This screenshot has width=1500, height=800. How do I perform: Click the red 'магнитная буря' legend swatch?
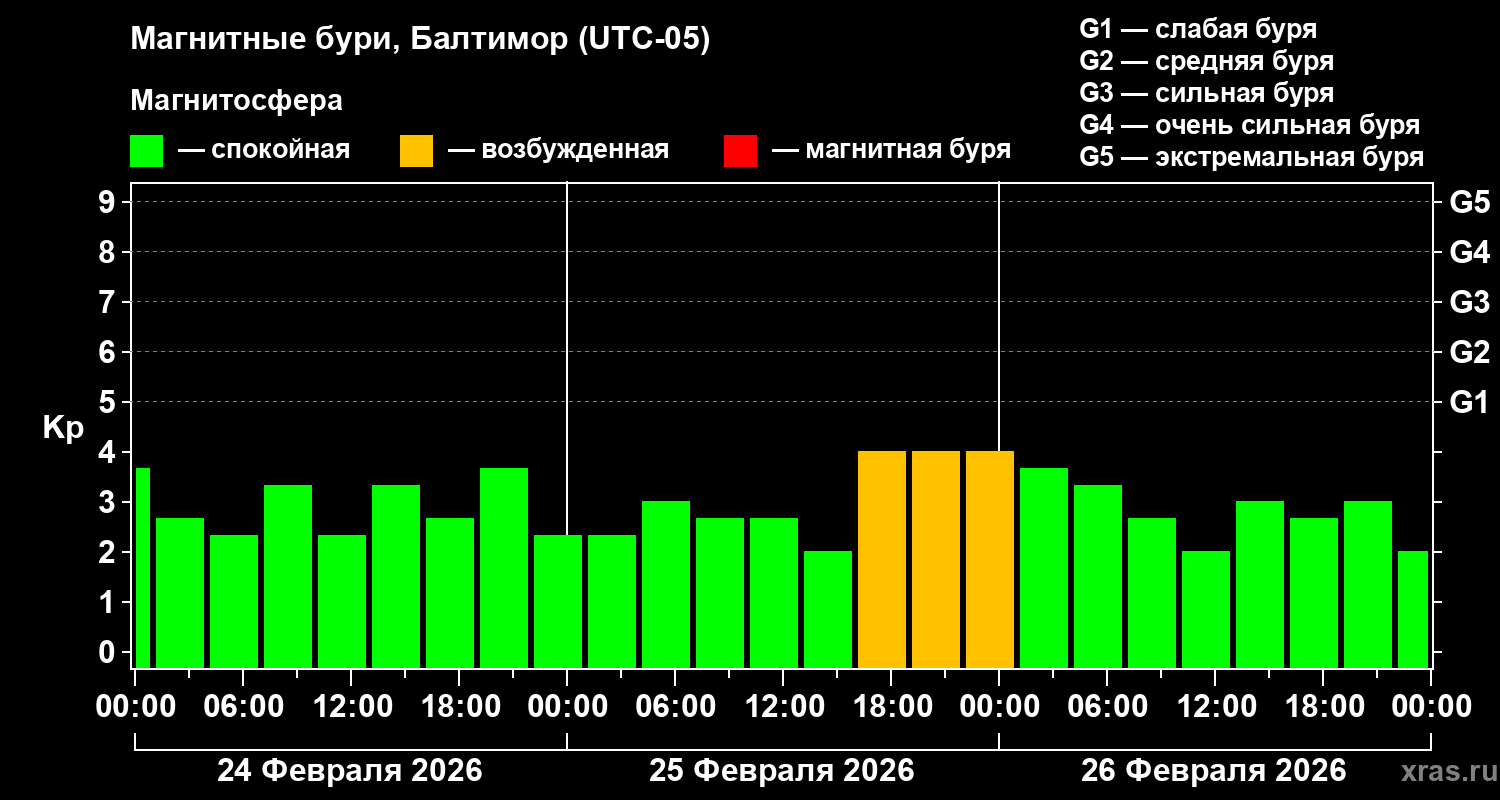(740, 151)
